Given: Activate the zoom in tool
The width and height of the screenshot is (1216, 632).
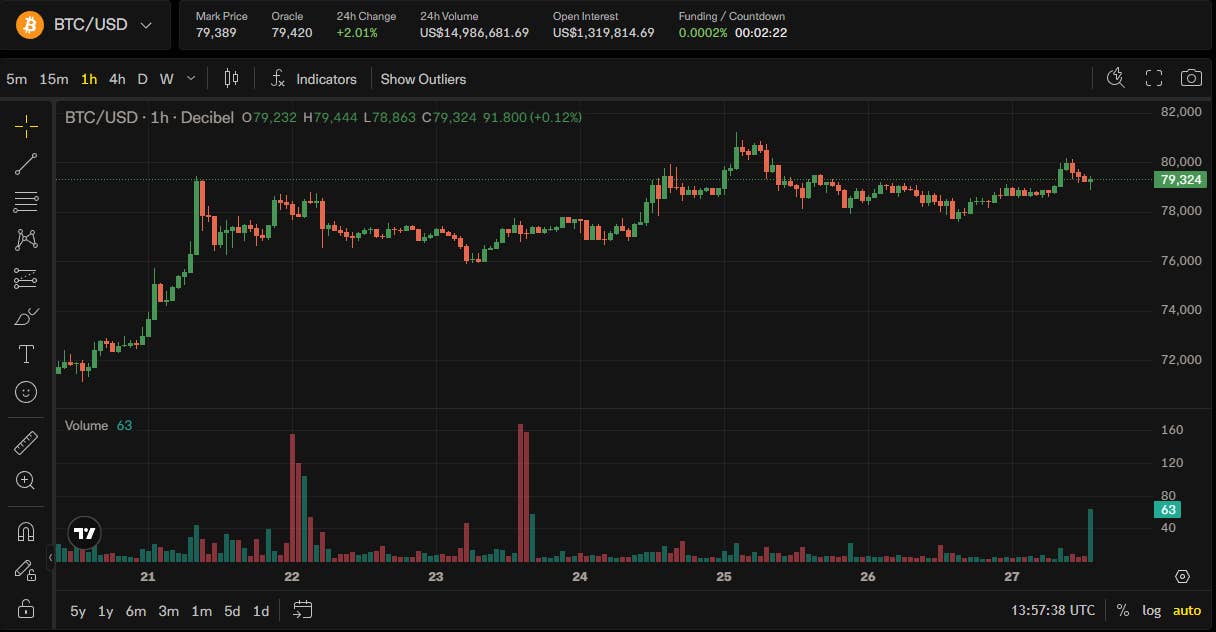Looking at the screenshot, I should tap(26, 481).
